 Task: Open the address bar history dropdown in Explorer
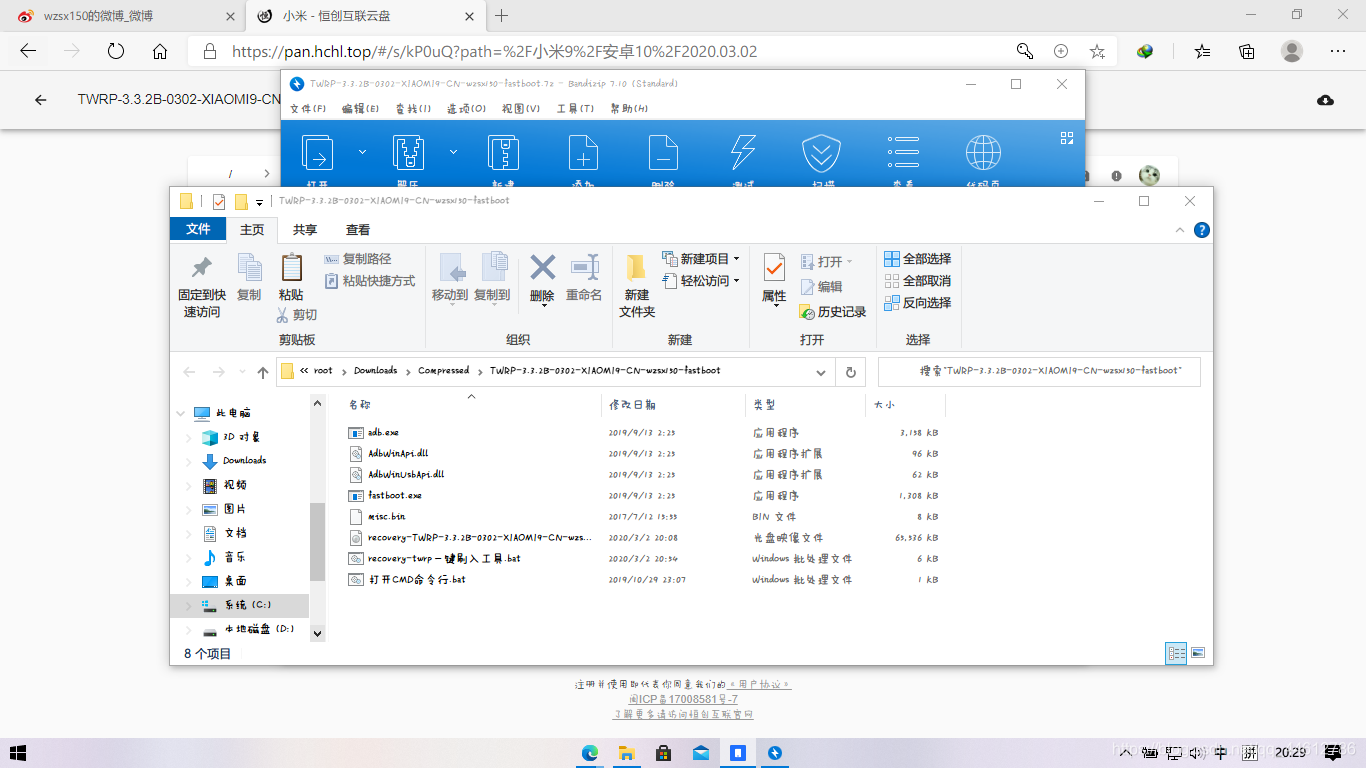click(x=821, y=372)
